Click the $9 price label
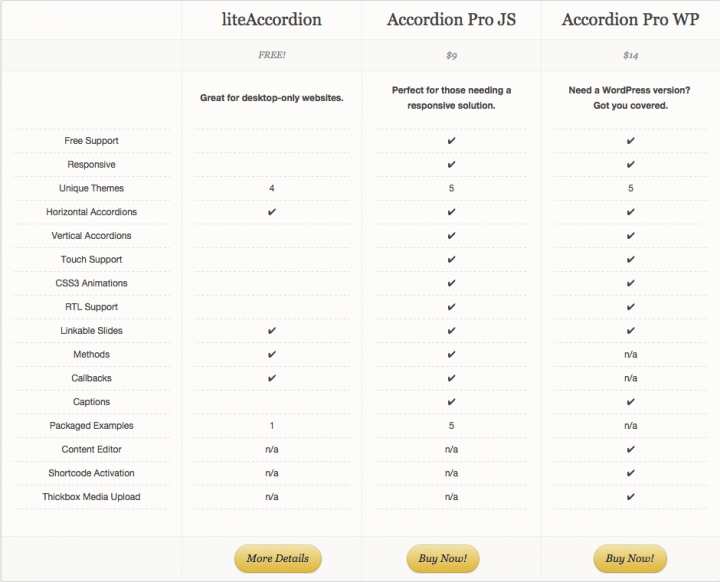Screen dimensions: 720x582 (452, 55)
